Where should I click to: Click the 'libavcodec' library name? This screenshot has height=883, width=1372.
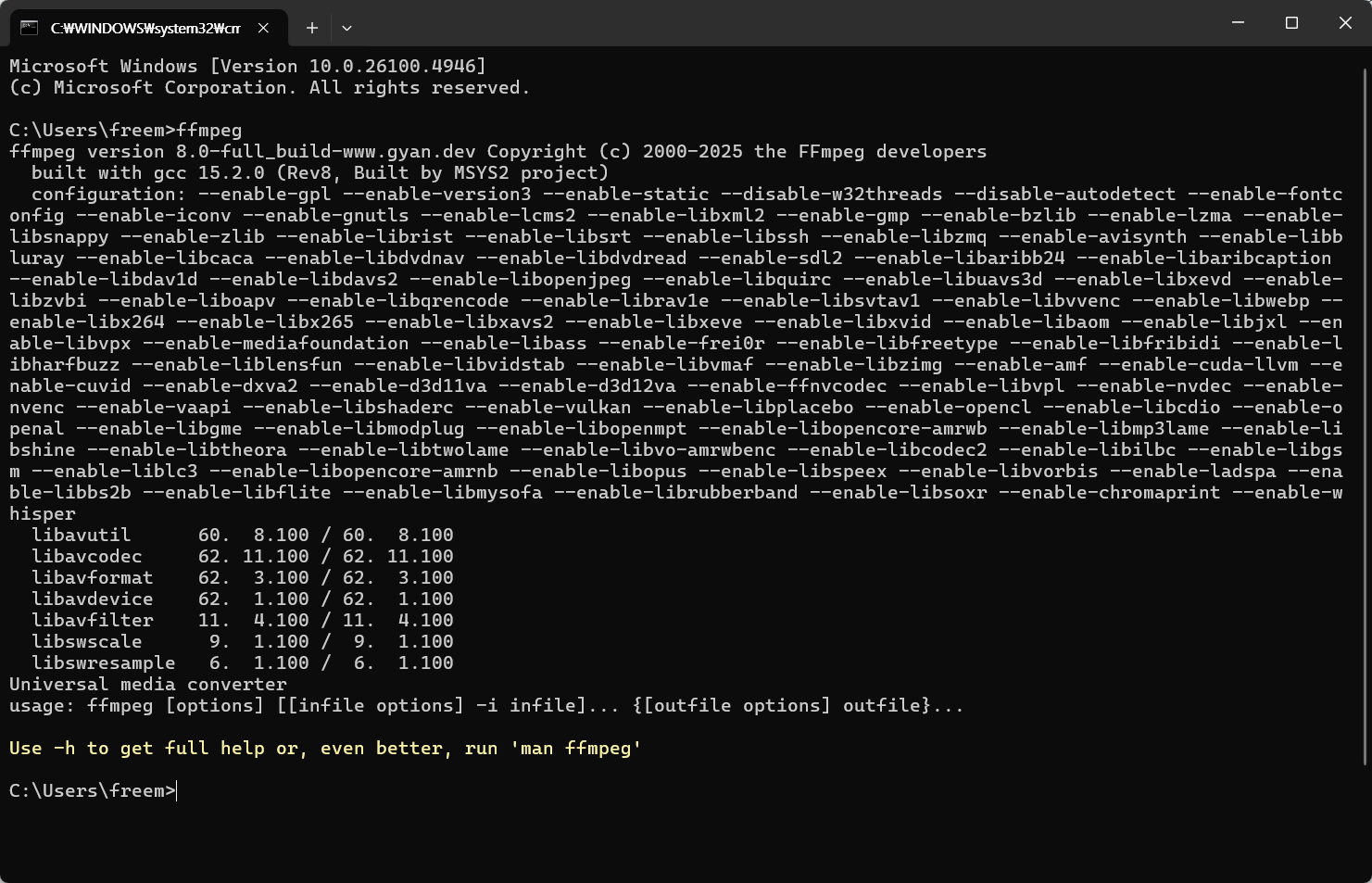click(x=87, y=556)
